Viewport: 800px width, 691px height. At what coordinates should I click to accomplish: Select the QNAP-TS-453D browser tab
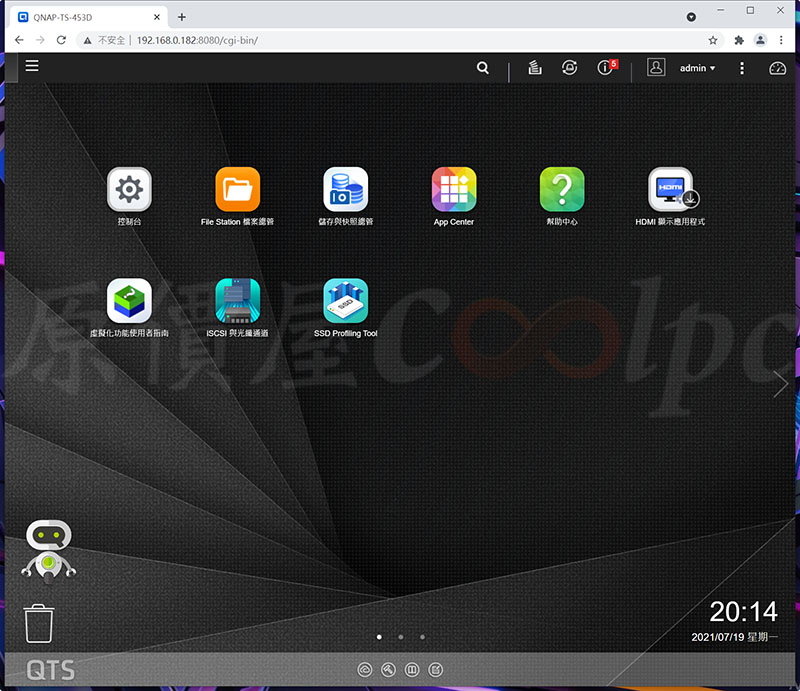pyautogui.click(x=87, y=17)
